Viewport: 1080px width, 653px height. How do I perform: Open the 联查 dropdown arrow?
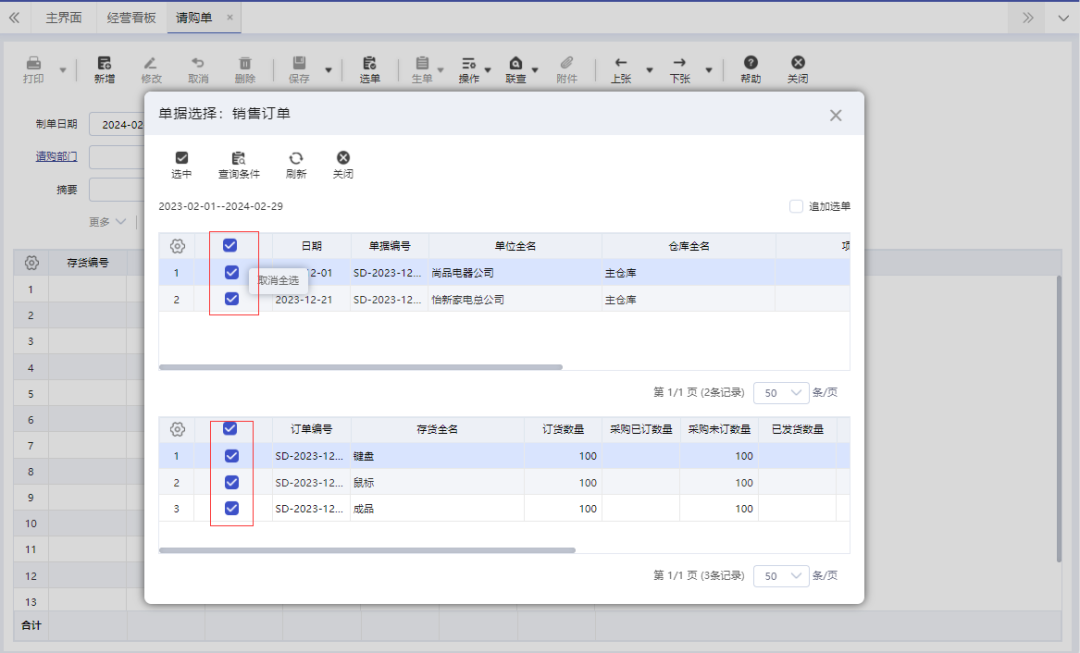(537, 69)
